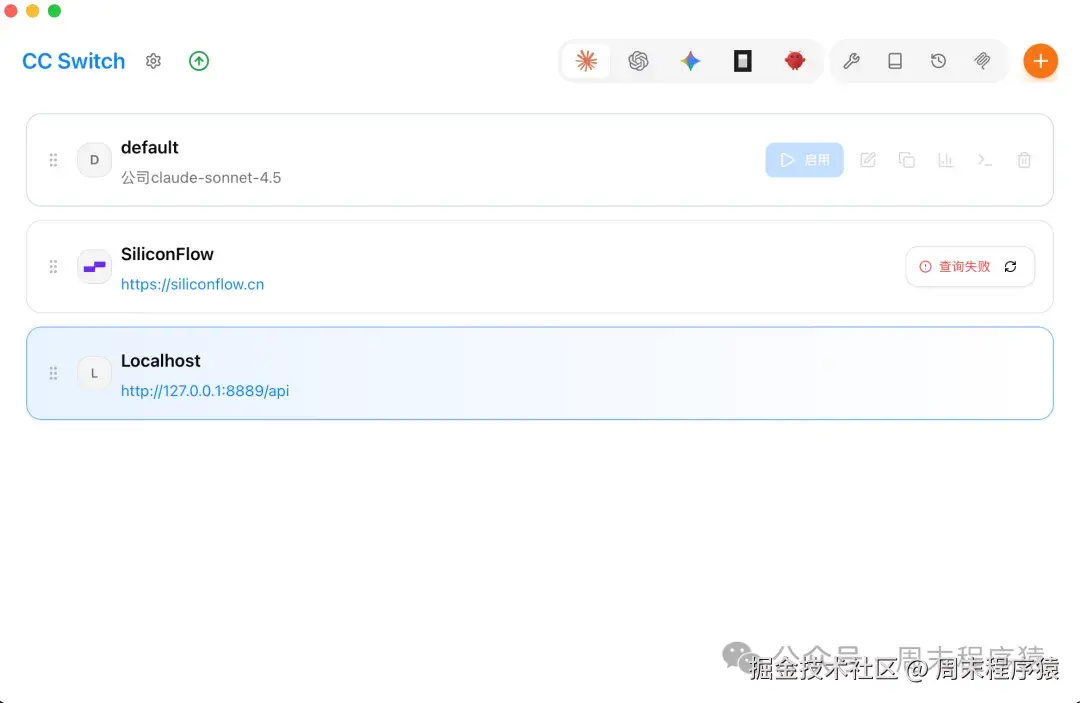Retry the SiliconFlow status query
Viewport: 1080px width, 703px height.
tap(1010, 267)
